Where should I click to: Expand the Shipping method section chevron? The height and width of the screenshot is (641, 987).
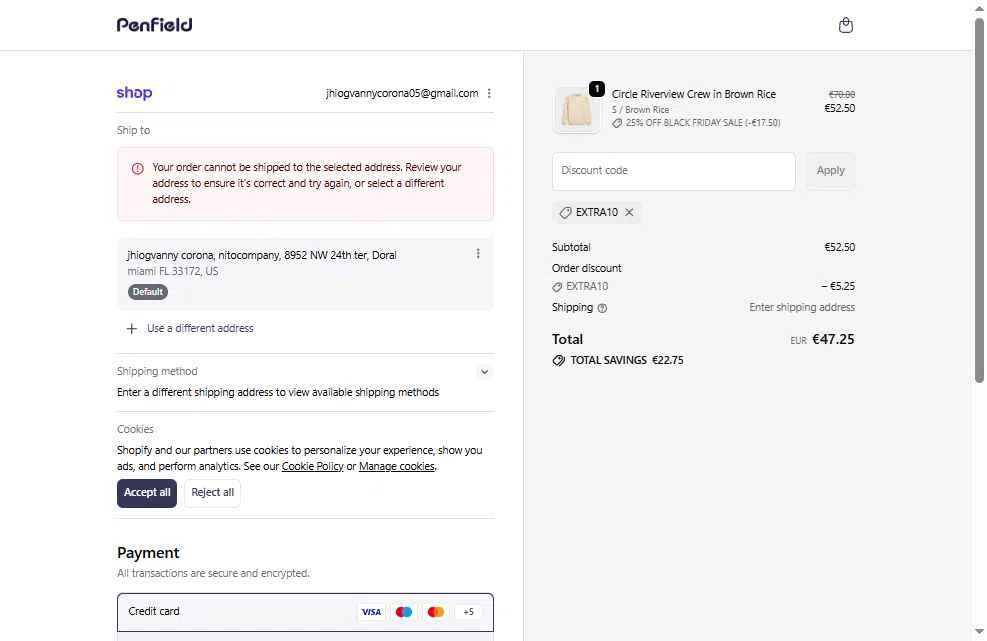coord(484,372)
